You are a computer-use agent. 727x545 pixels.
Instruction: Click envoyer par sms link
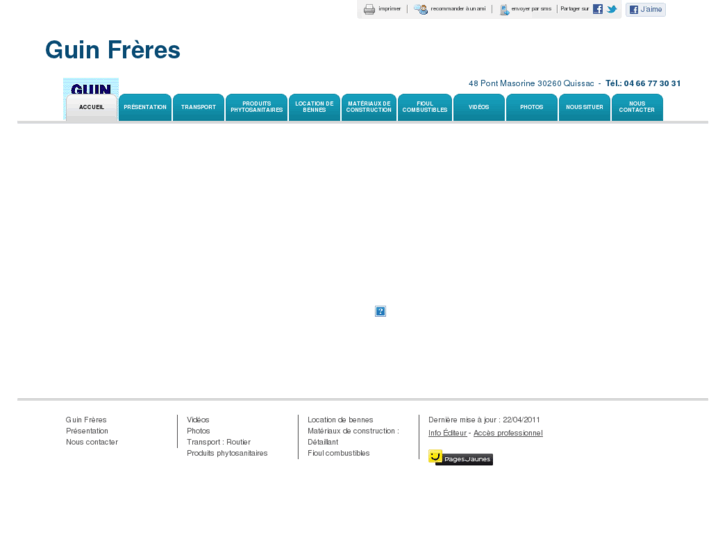(531, 9)
